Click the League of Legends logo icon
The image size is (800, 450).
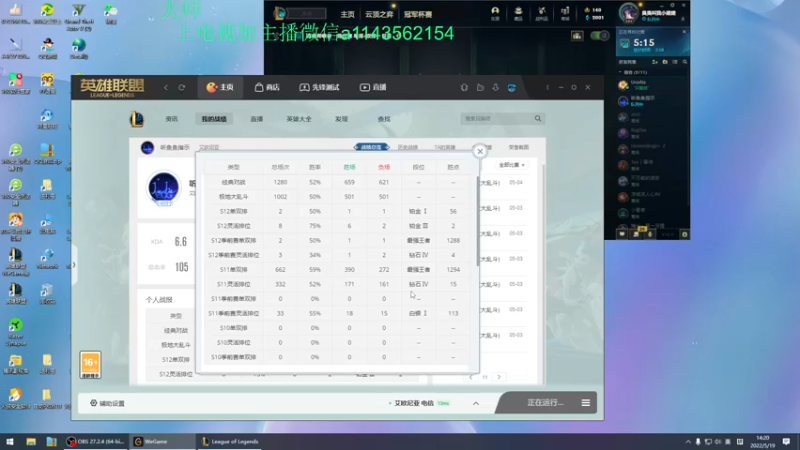point(137,119)
